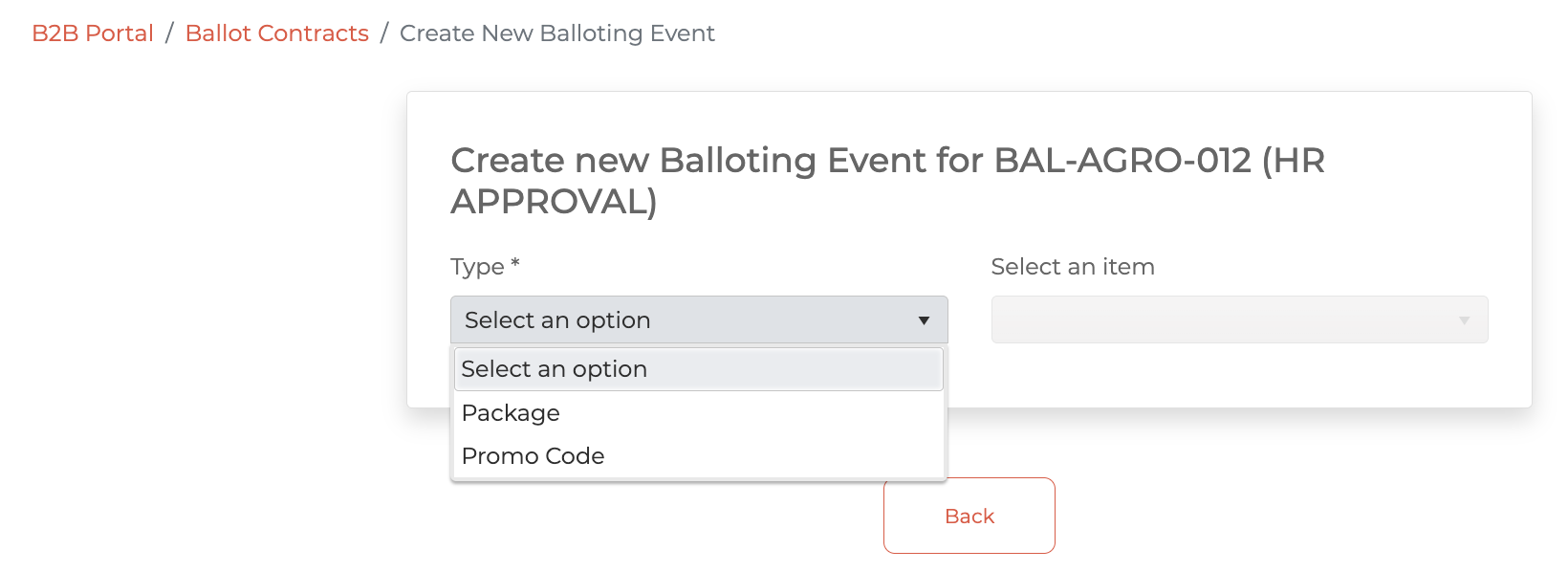Click the 'Type' field label

point(477,267)
